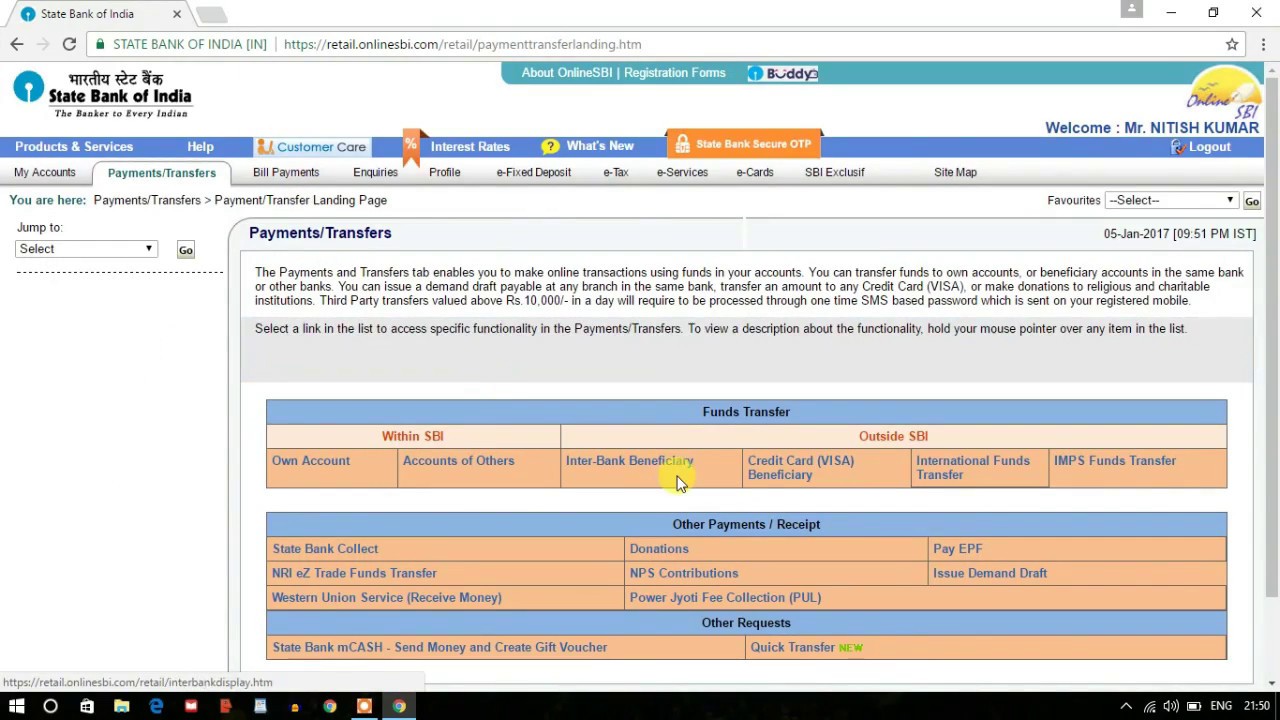Click State Bank Collect link
This screenshot has height=720, width=1280.
coord(325,549)
